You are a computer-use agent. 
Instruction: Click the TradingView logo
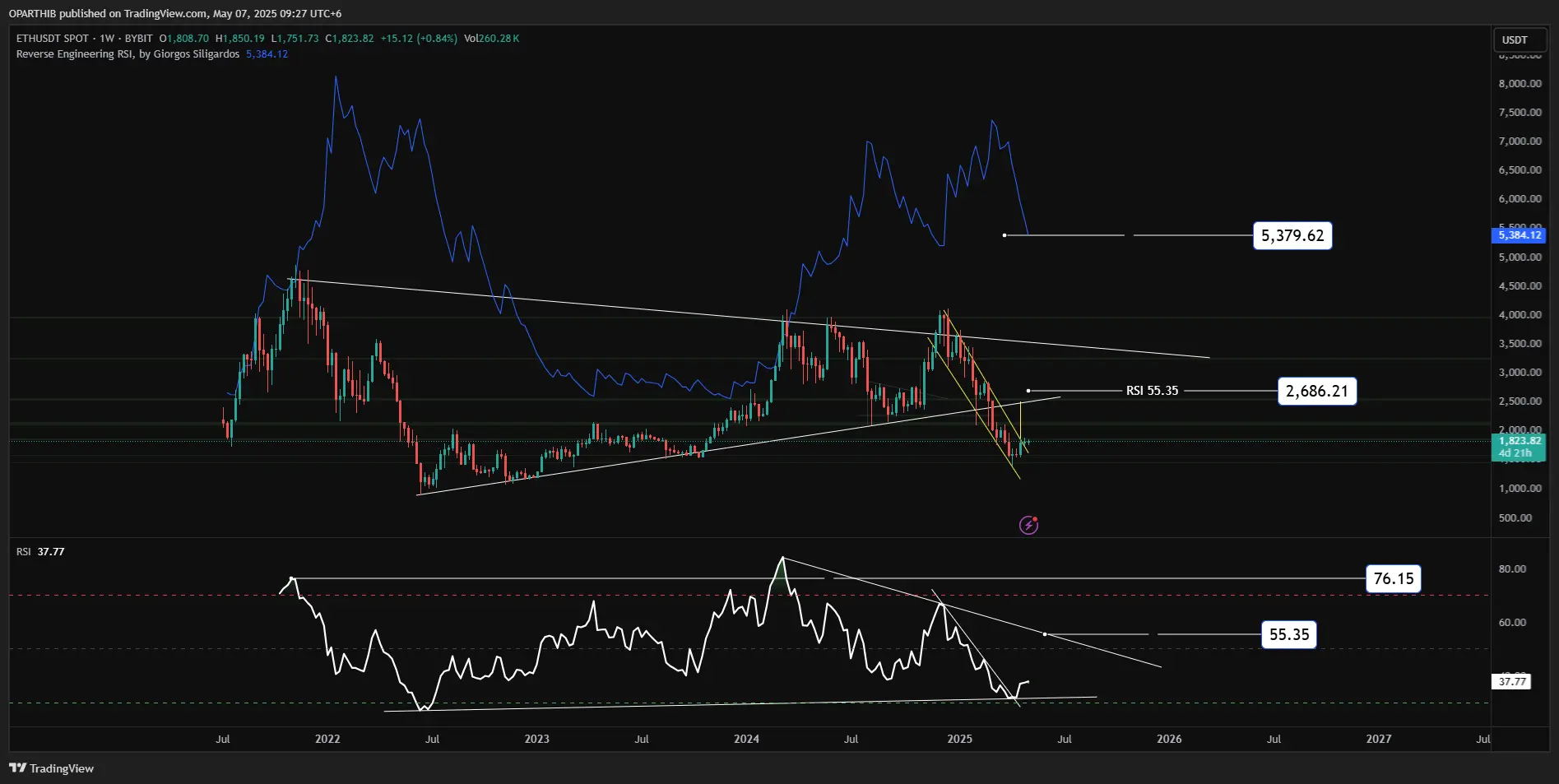click(x=51, y=768)
